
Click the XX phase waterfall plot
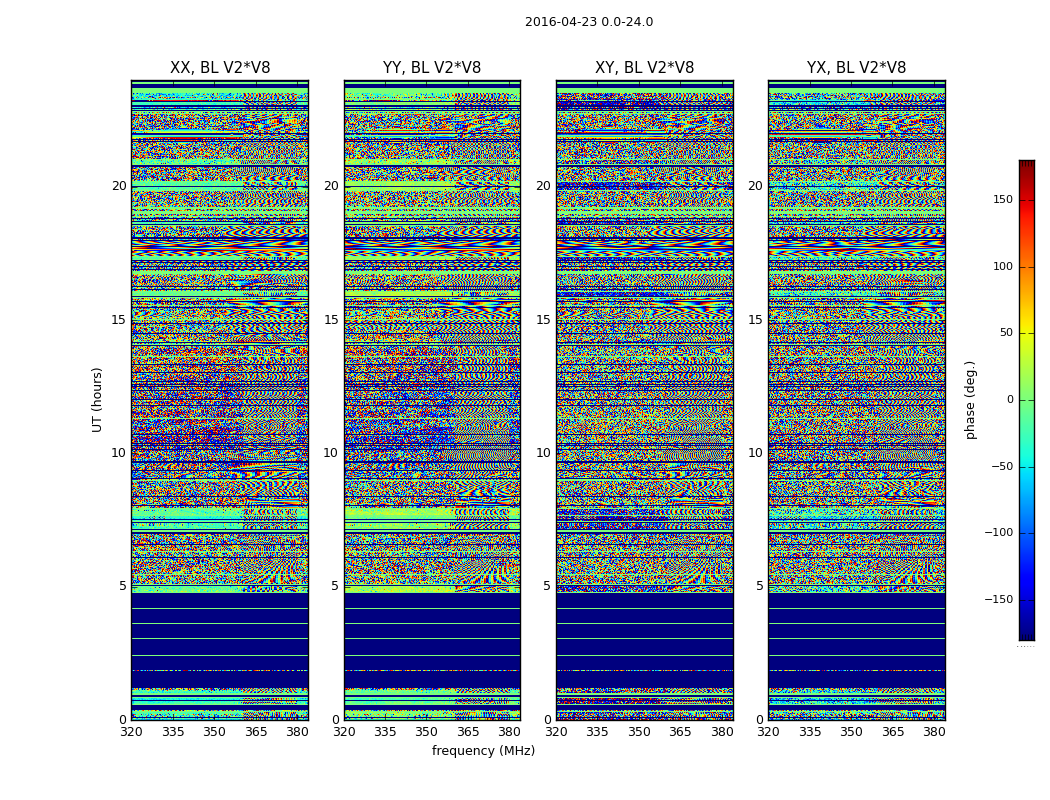[220, 400]
